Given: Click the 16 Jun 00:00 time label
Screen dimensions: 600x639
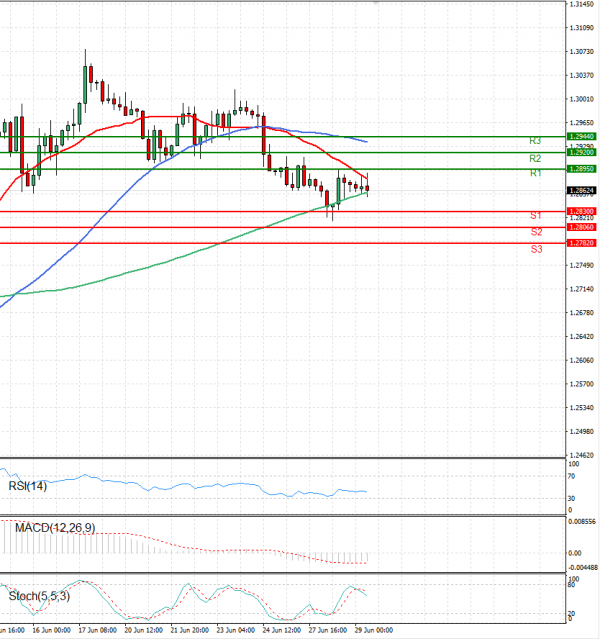Looking at the screenshot, I should [x=51, y=630].
